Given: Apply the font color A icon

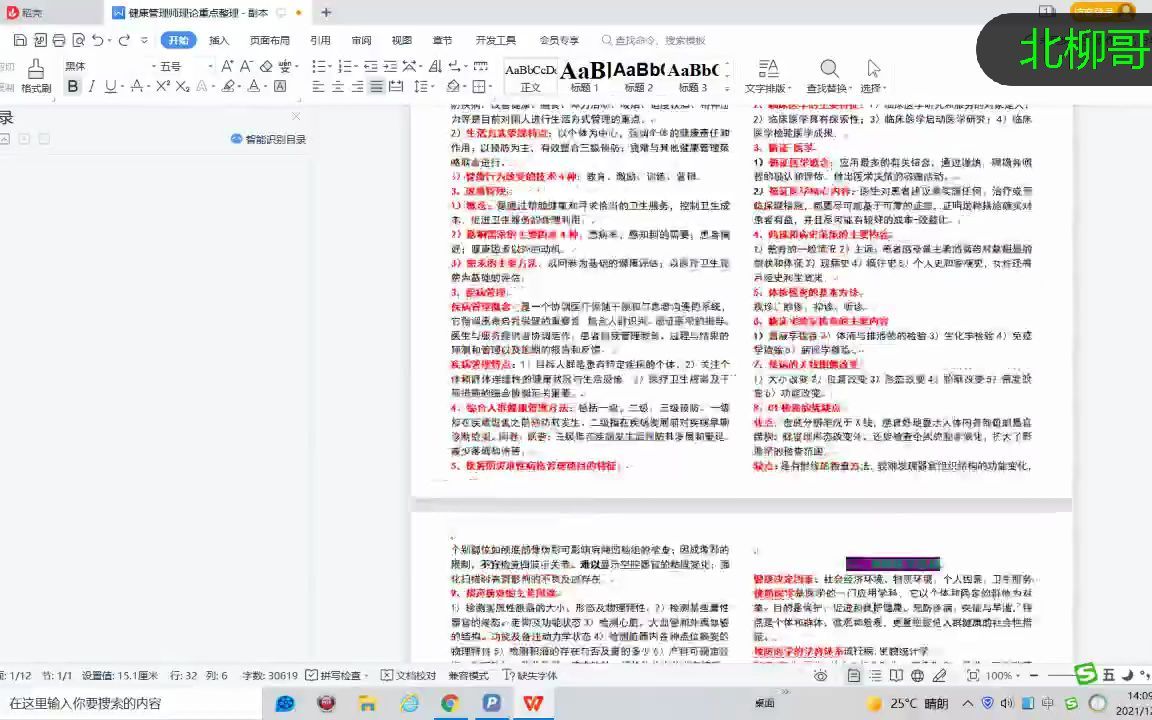Looking at the screenshot, I should point(252,85).
